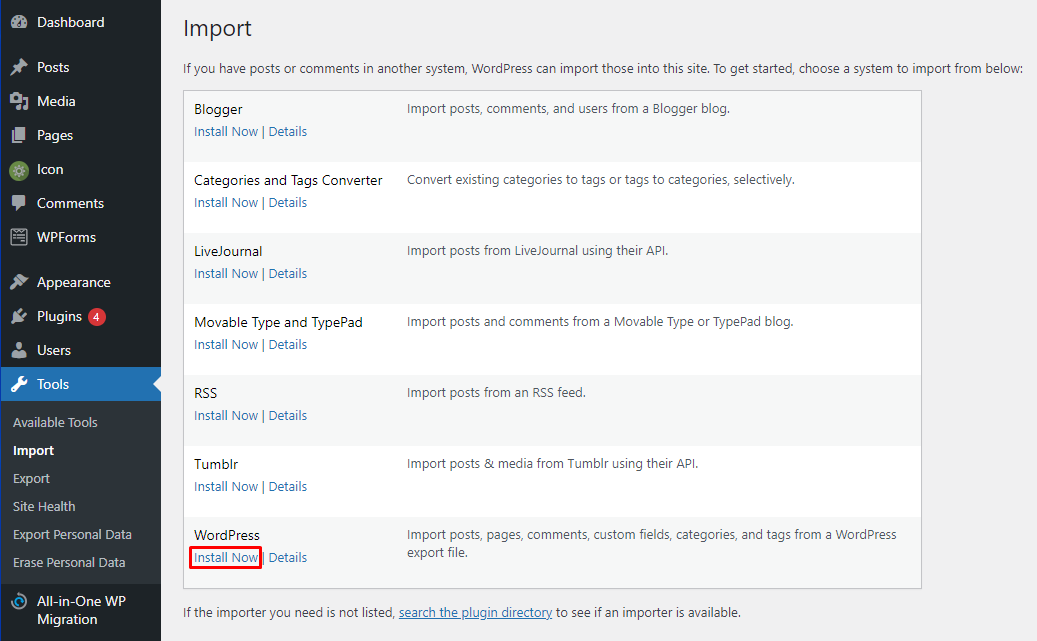Click the All-in-One WP Migration icon

pos(19,601)
